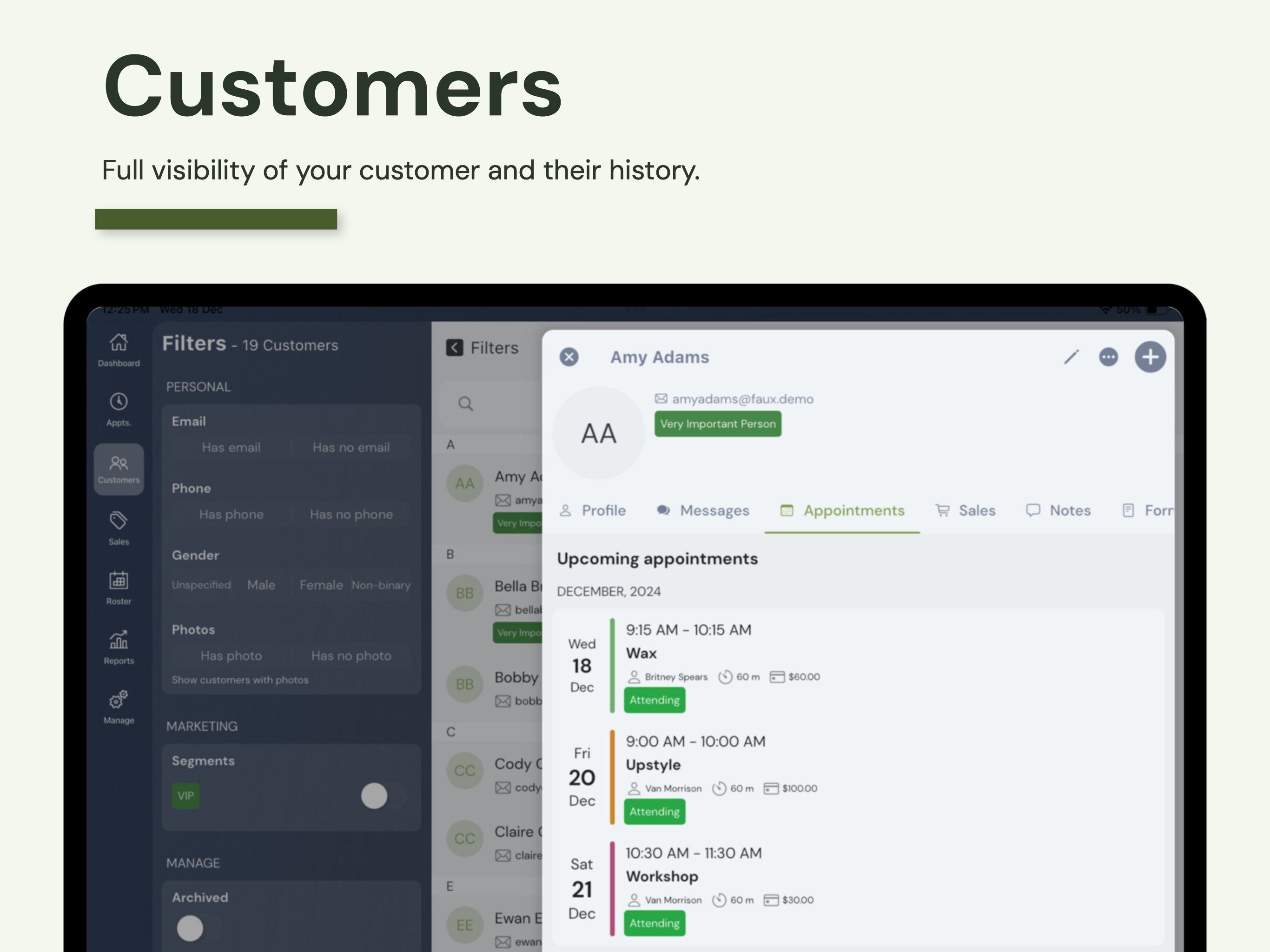Click the Filters header in customer list

[x=494, y=347]
